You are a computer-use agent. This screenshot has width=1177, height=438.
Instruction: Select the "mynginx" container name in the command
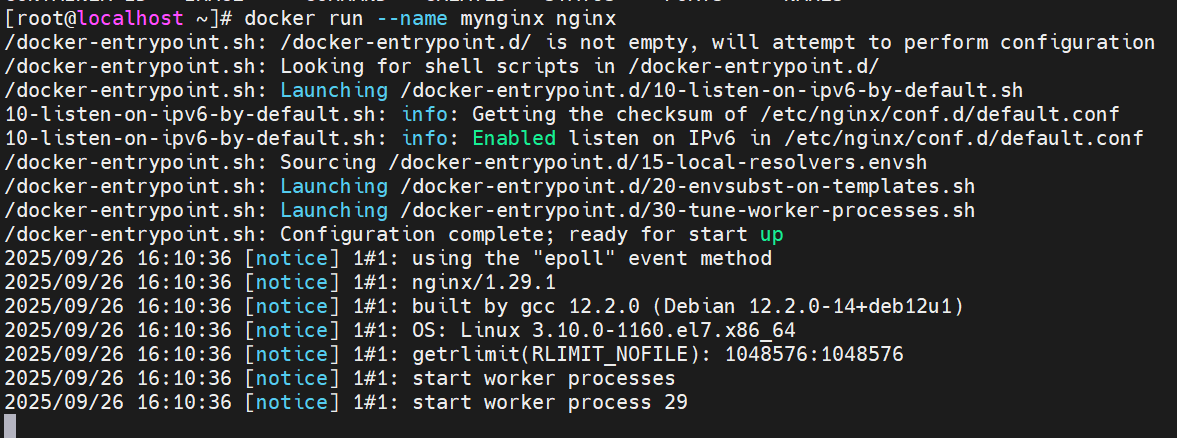coord(503,19)
